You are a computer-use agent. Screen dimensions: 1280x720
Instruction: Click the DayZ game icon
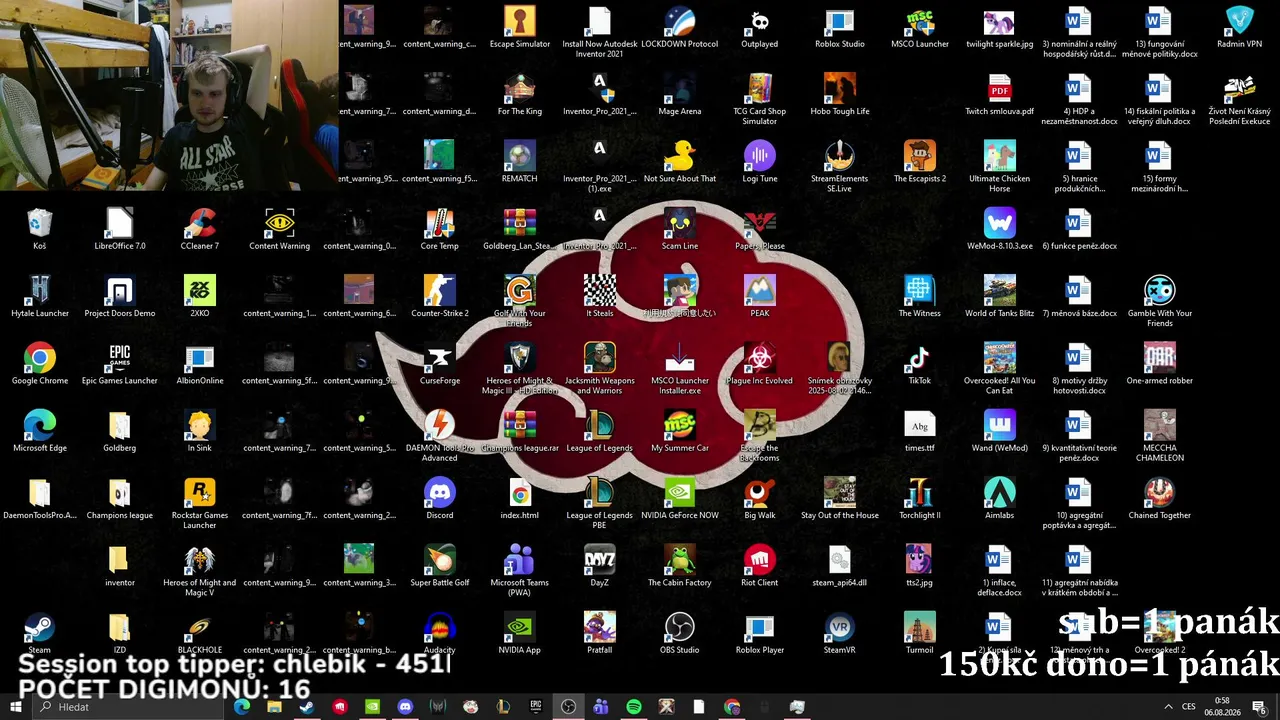click(600, 558)
